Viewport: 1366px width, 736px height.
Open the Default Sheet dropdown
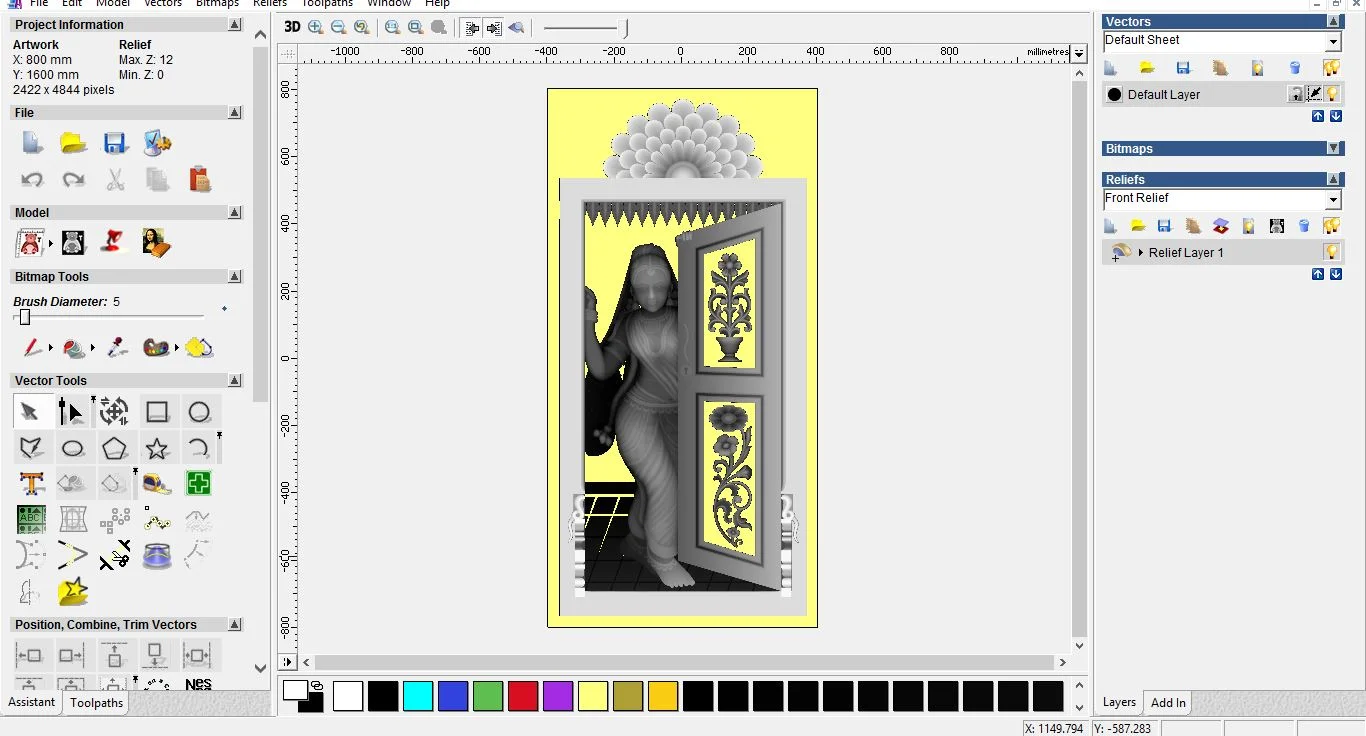[1332, 41]
